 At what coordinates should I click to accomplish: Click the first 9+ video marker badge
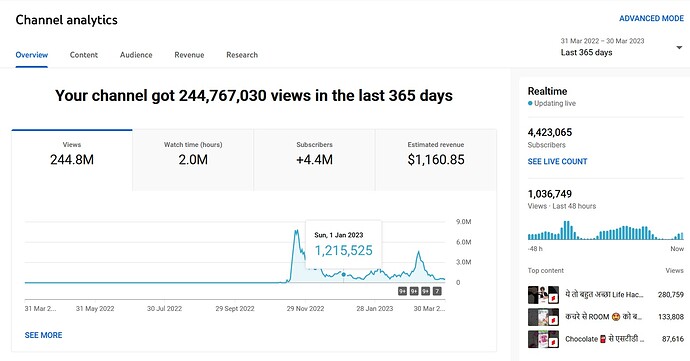click(x=402, y=291)
